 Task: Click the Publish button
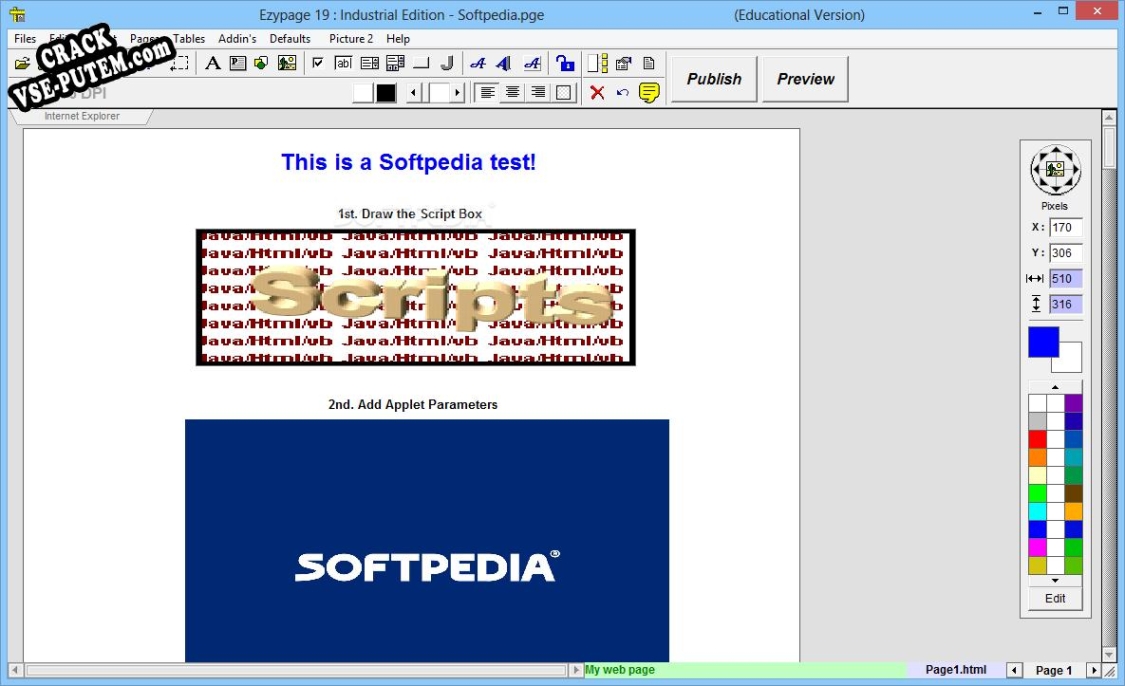point(714,79)
